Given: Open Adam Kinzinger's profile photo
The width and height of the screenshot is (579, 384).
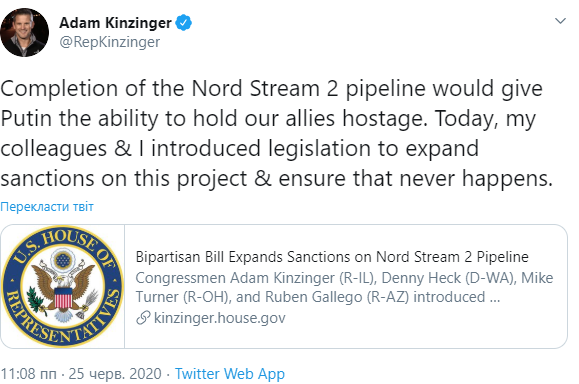Looking at the screenshot, I should (25, 32).
